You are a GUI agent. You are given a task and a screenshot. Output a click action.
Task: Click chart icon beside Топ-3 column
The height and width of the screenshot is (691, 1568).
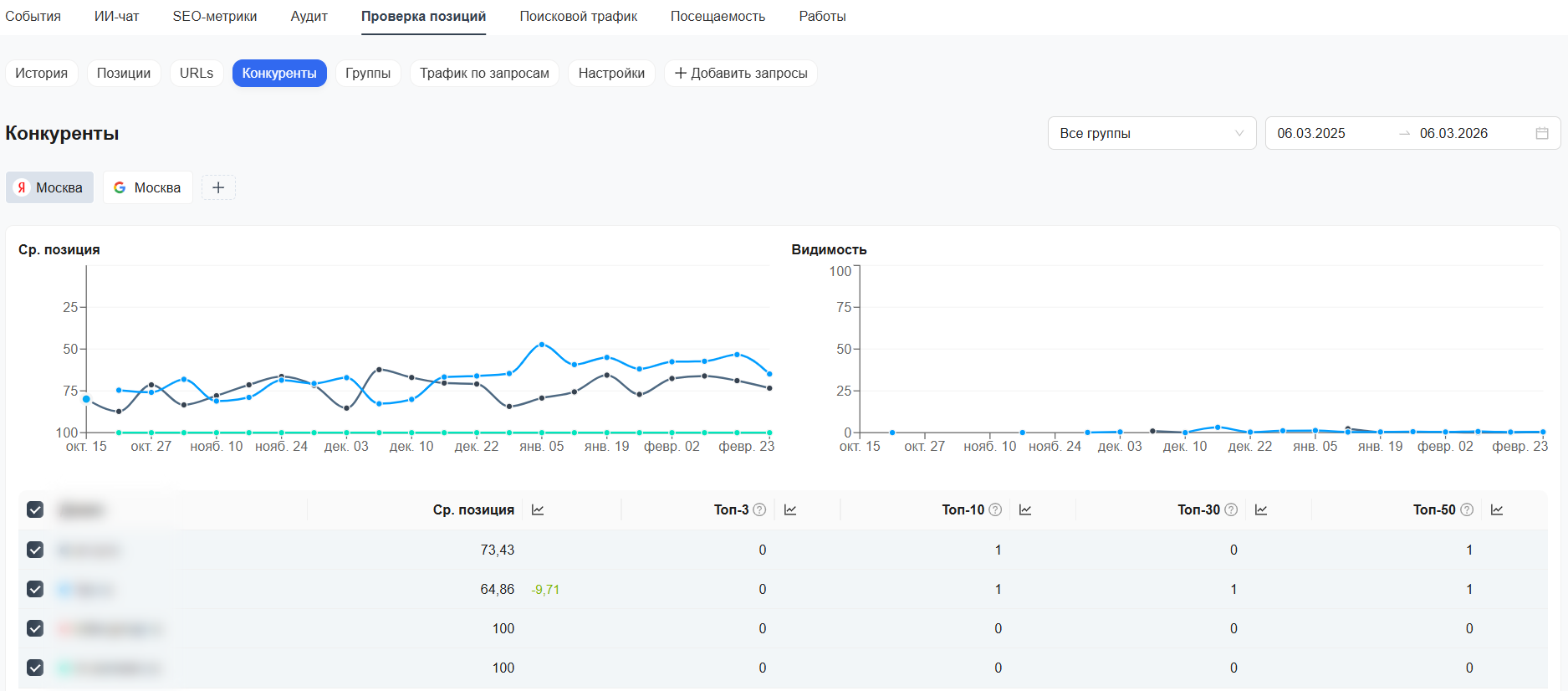pos(790,509)
